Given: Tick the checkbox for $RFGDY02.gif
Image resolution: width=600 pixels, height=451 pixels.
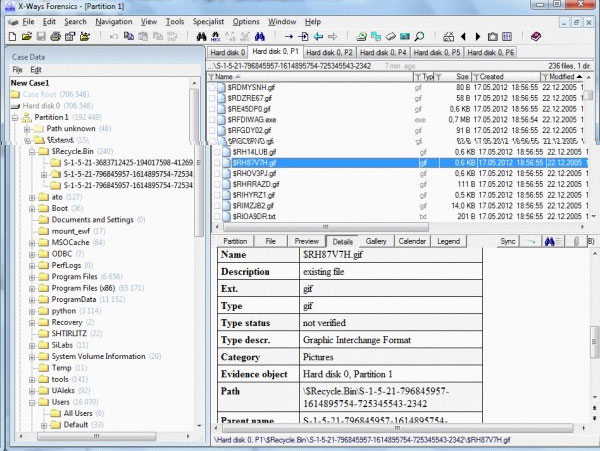Looking at the screenshot, I should 212,130.
